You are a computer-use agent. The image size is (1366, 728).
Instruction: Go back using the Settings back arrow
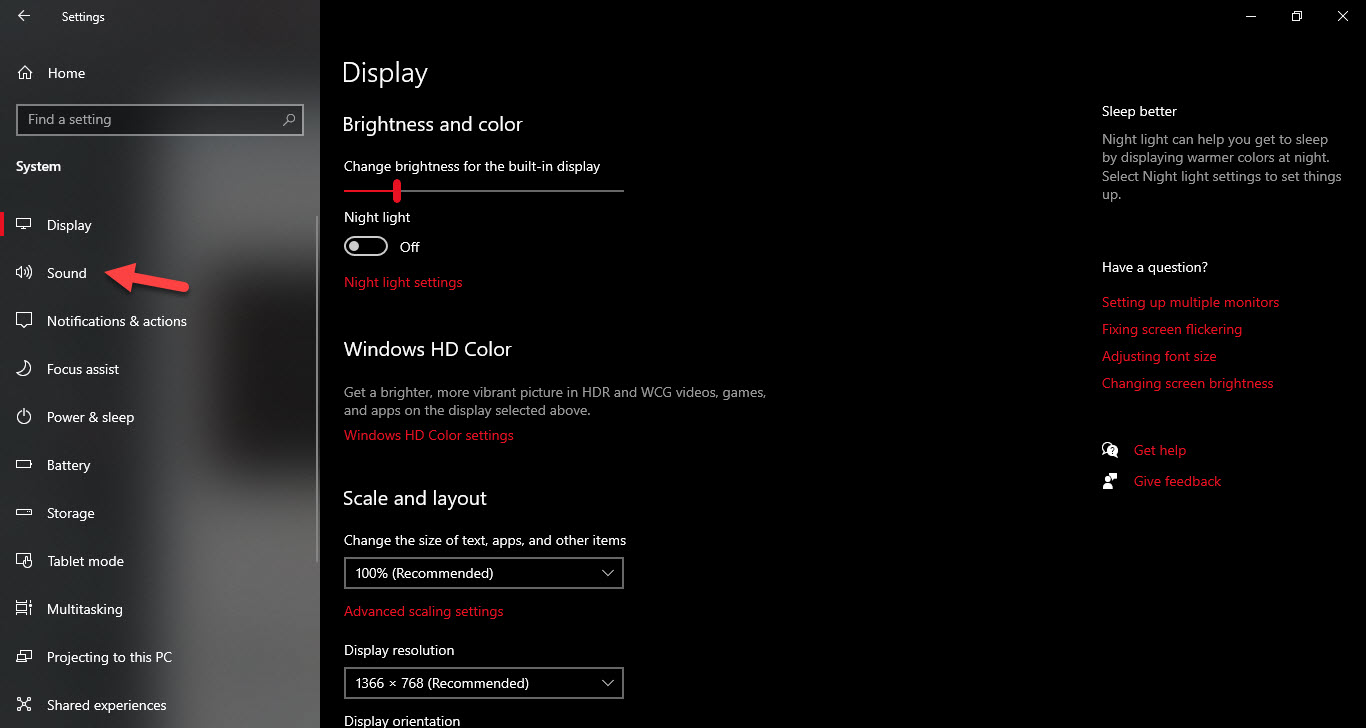[24, 16]
